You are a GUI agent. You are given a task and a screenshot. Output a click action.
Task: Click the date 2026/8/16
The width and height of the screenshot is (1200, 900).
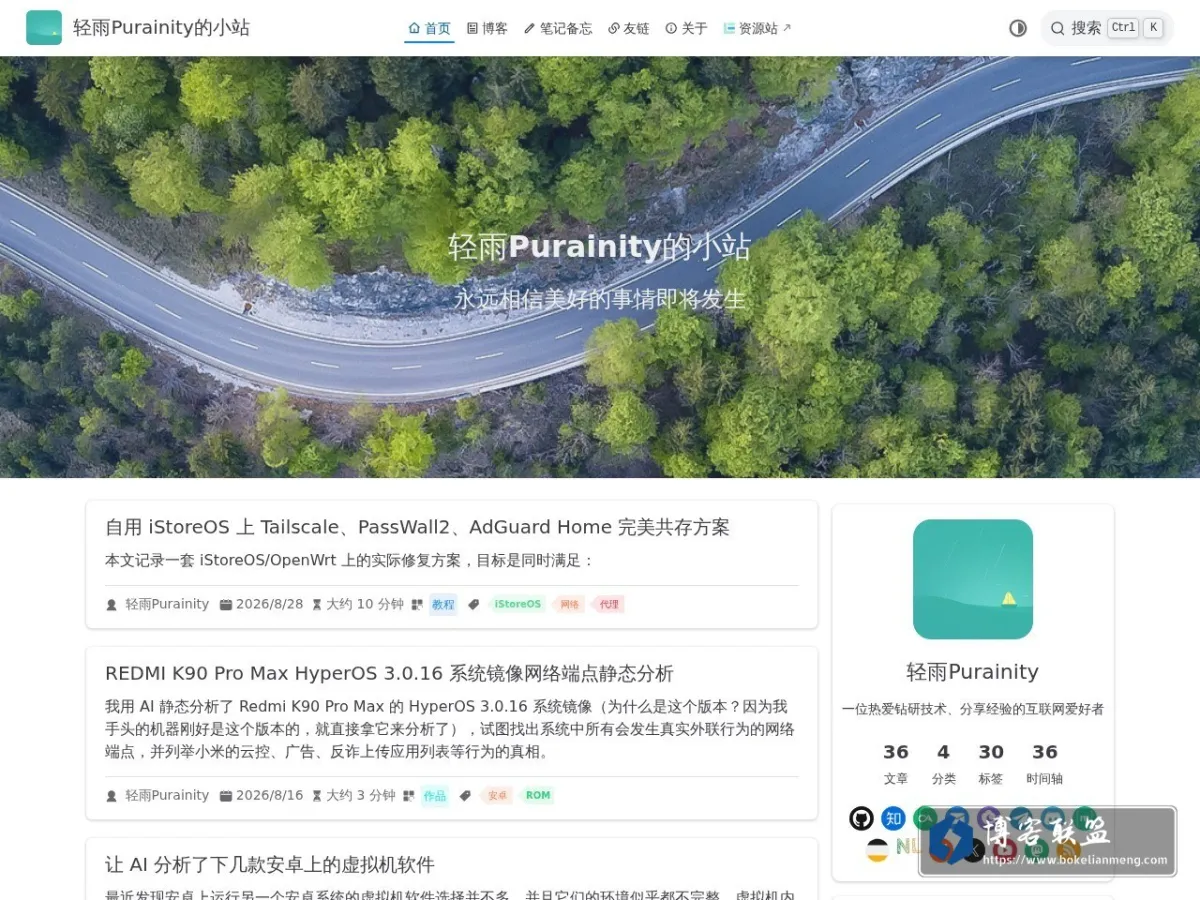pos(269,796)
